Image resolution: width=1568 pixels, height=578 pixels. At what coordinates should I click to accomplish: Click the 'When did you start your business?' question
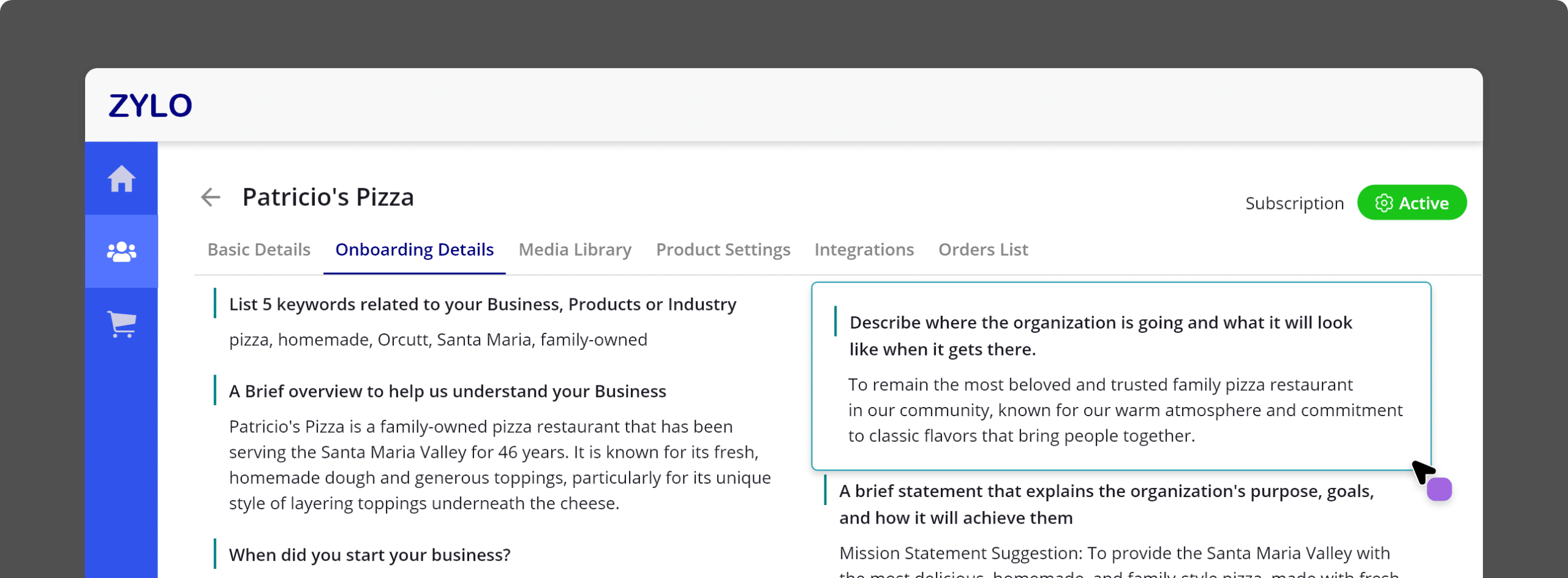369,555
